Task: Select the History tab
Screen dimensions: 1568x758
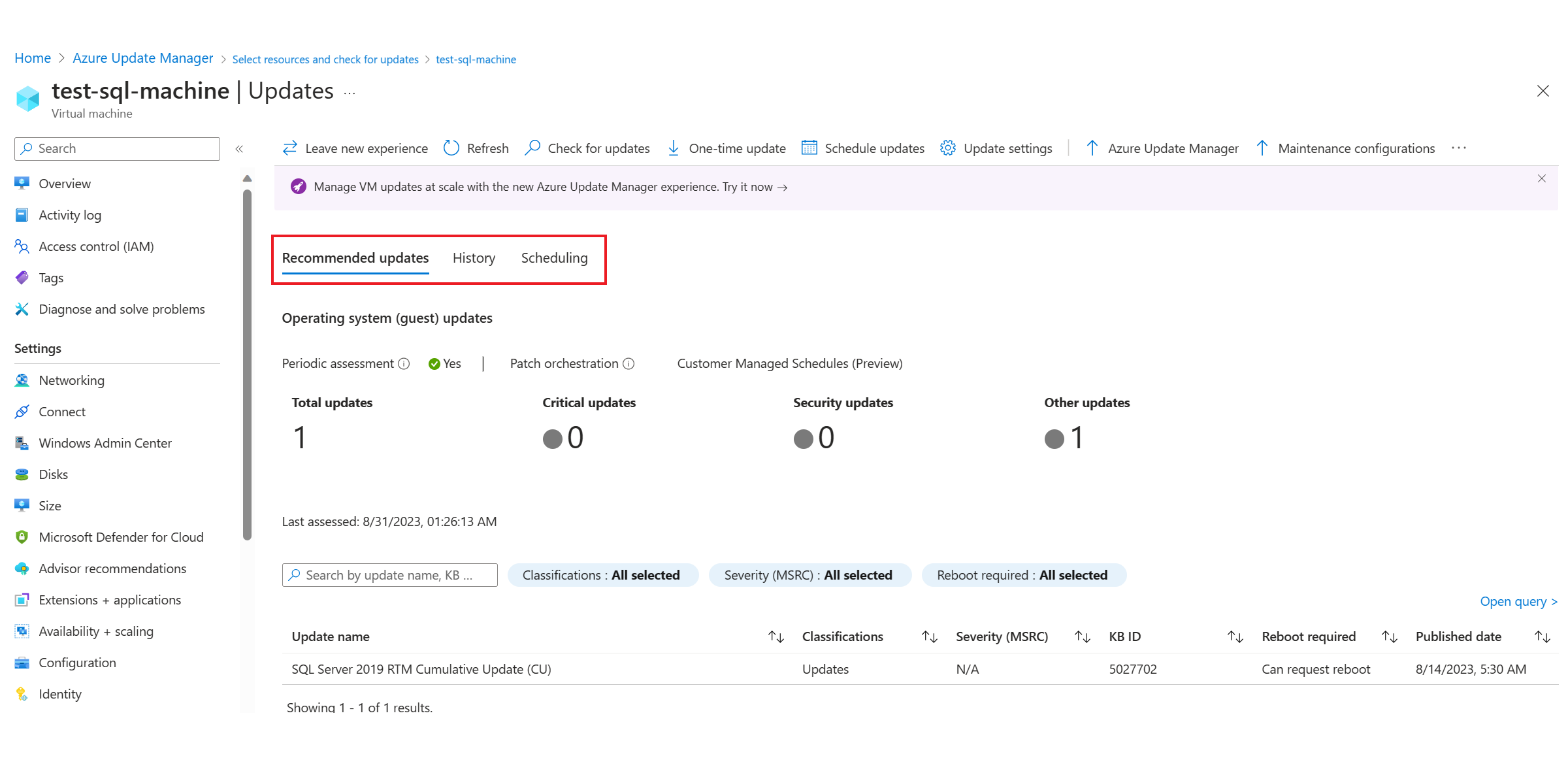Action: coord(475,258)
